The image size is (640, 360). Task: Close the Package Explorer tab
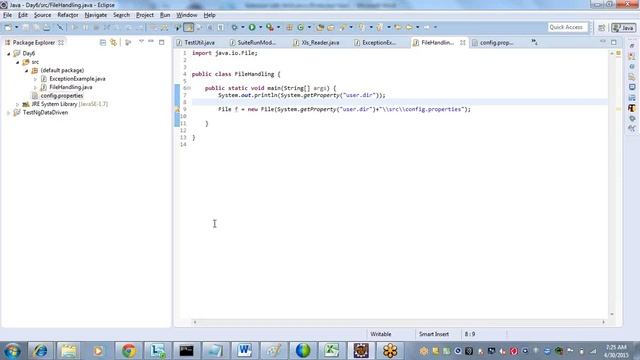(x=61, y=42)
